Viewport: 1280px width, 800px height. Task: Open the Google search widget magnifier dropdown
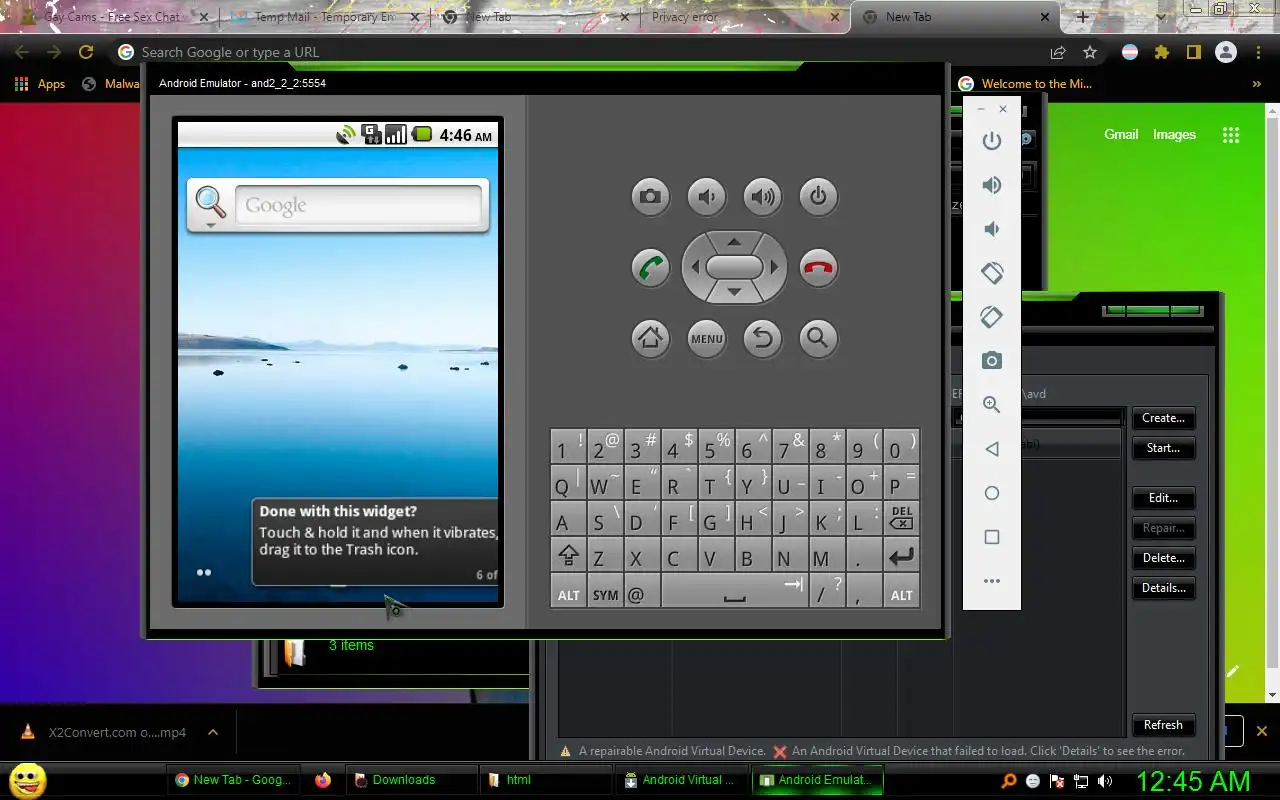pos(211,206)
